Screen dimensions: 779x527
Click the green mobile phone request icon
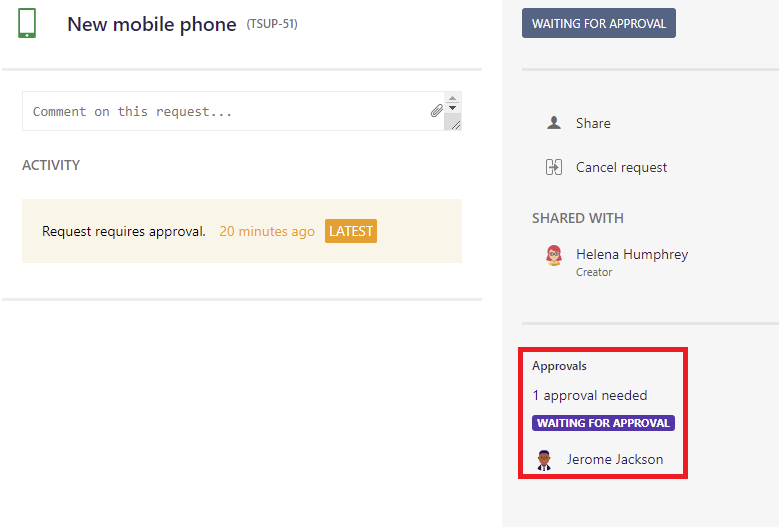click(28, 23)
